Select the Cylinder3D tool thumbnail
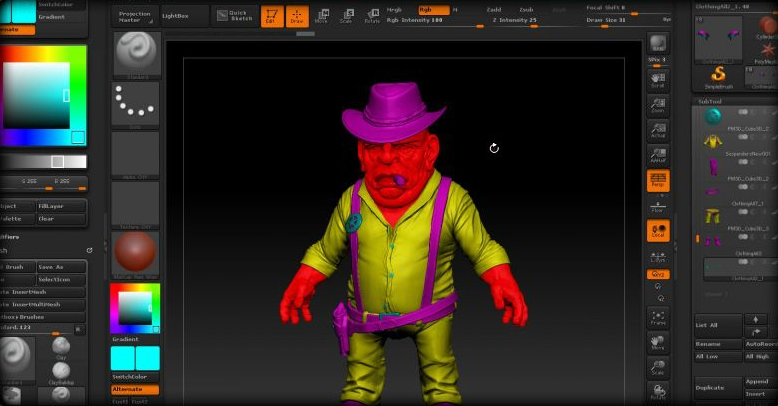 767,27
